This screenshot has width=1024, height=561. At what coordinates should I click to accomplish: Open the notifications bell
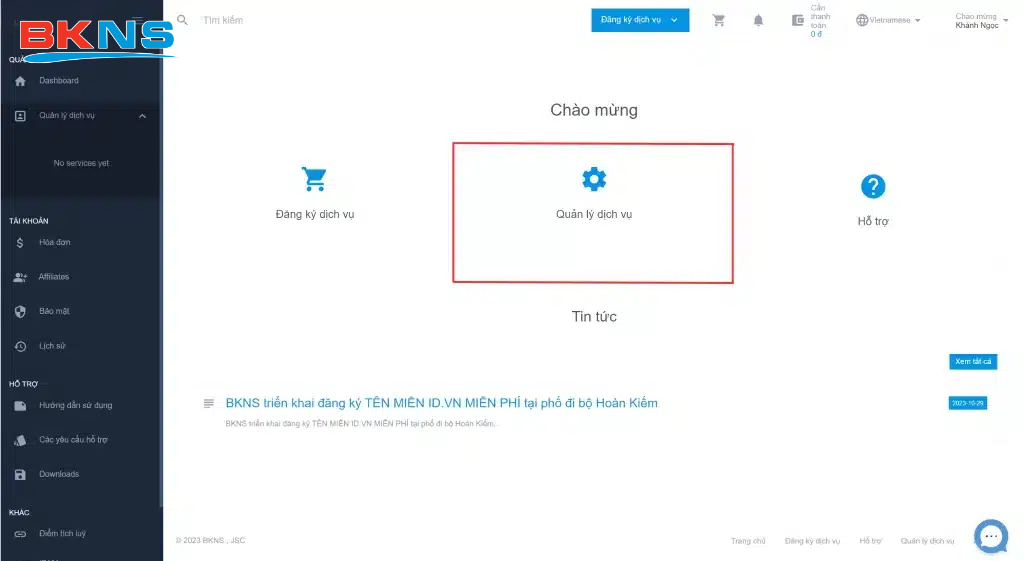[x=758, y=20]
